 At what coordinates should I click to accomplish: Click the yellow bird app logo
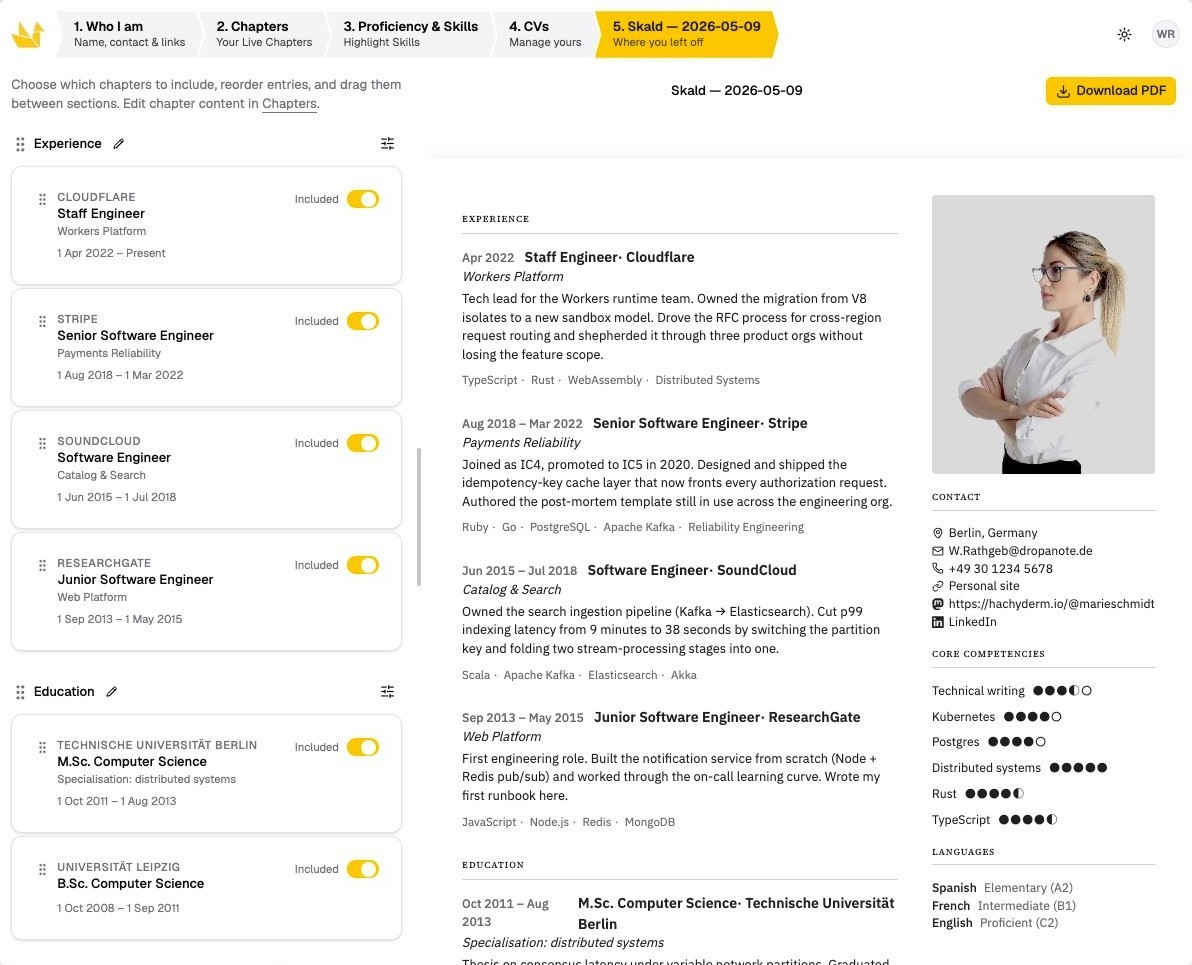pyautogui.click(x=28, y=34)
